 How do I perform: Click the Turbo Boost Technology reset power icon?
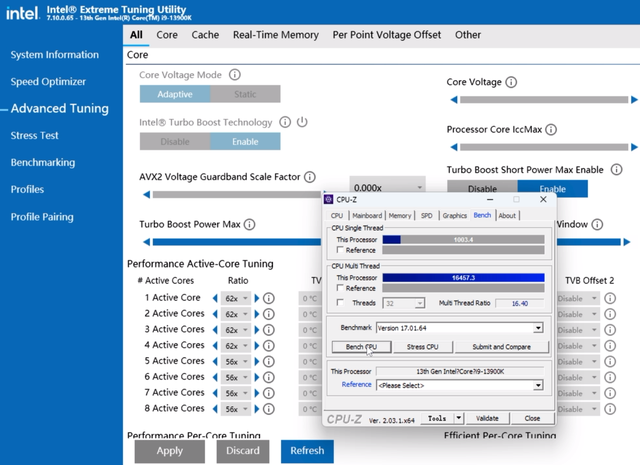click(302, 122)
